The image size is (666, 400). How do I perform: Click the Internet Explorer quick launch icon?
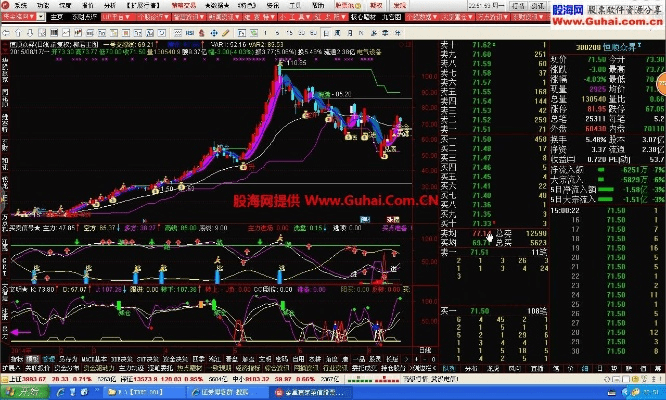pos(60,392)
